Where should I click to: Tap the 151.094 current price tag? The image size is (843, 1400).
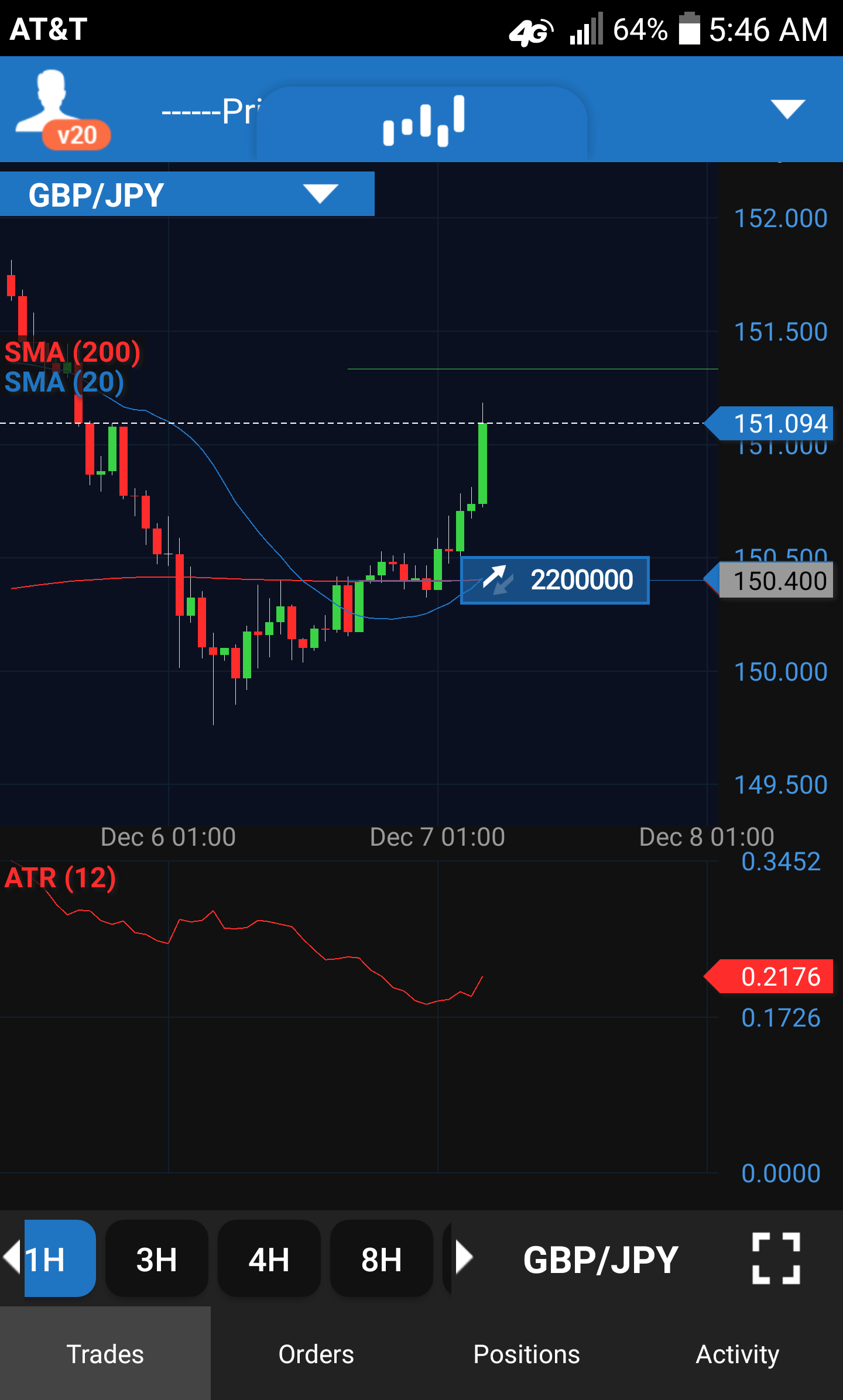769,423
